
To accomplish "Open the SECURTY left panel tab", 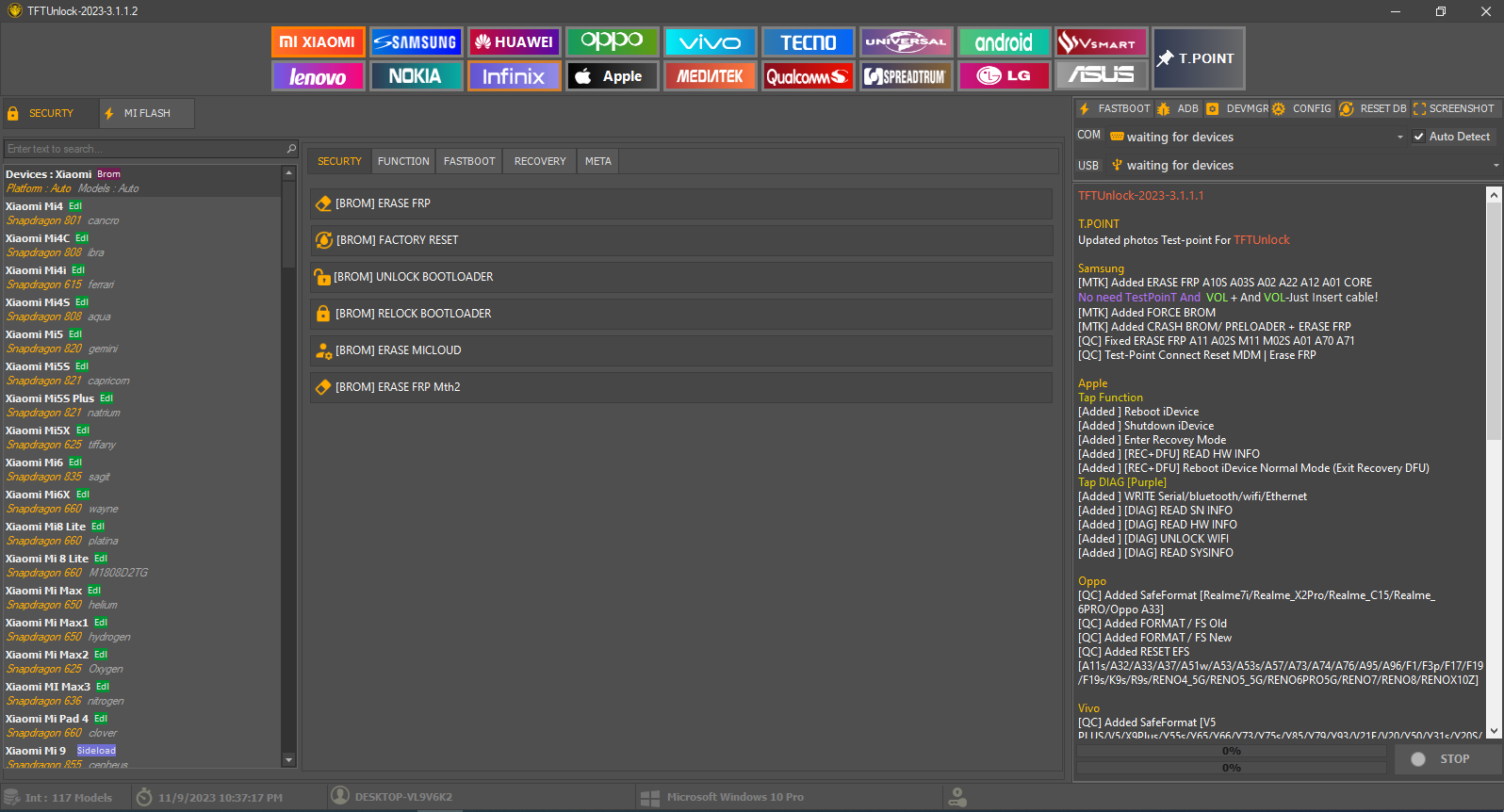I will pos(51,113).
